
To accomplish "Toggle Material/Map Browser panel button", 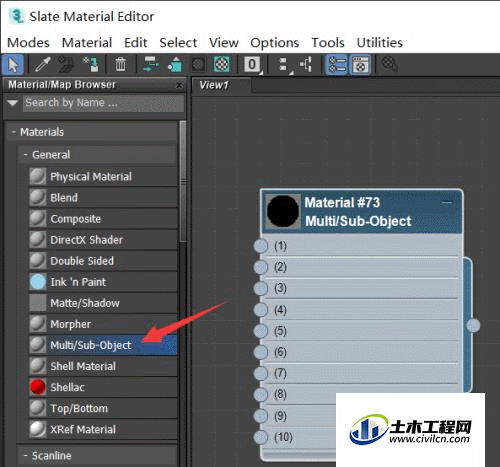I will tap(337, 64).
